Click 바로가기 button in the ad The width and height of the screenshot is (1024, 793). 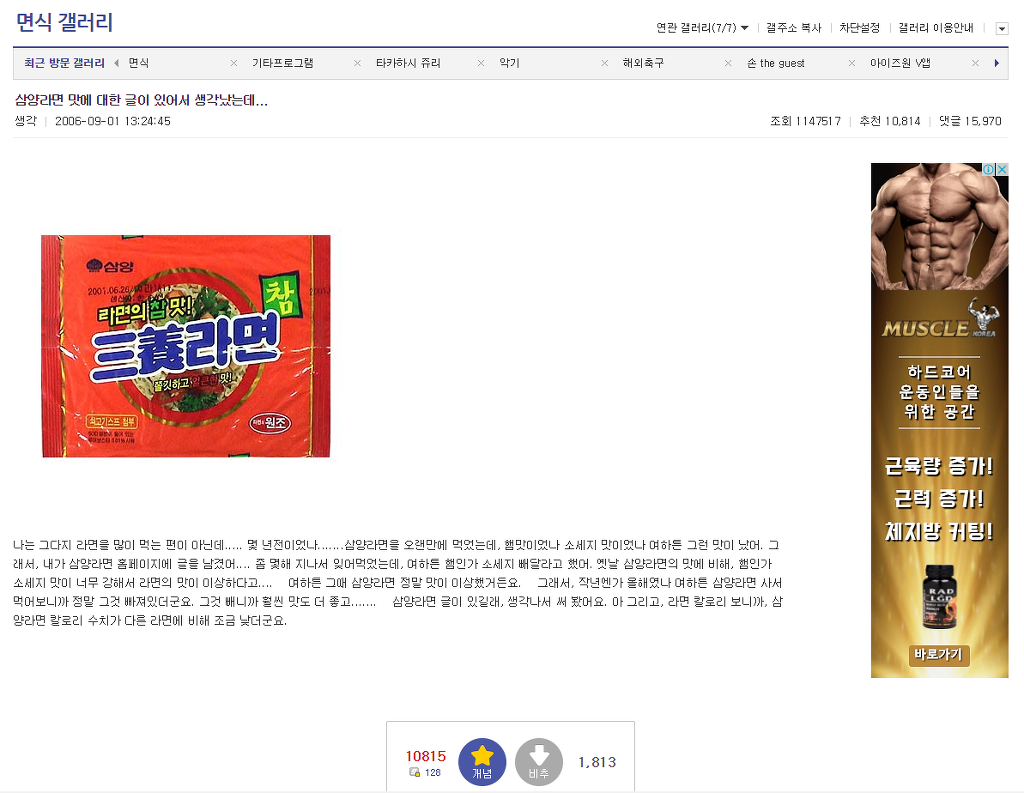click(x=939, y=655)
